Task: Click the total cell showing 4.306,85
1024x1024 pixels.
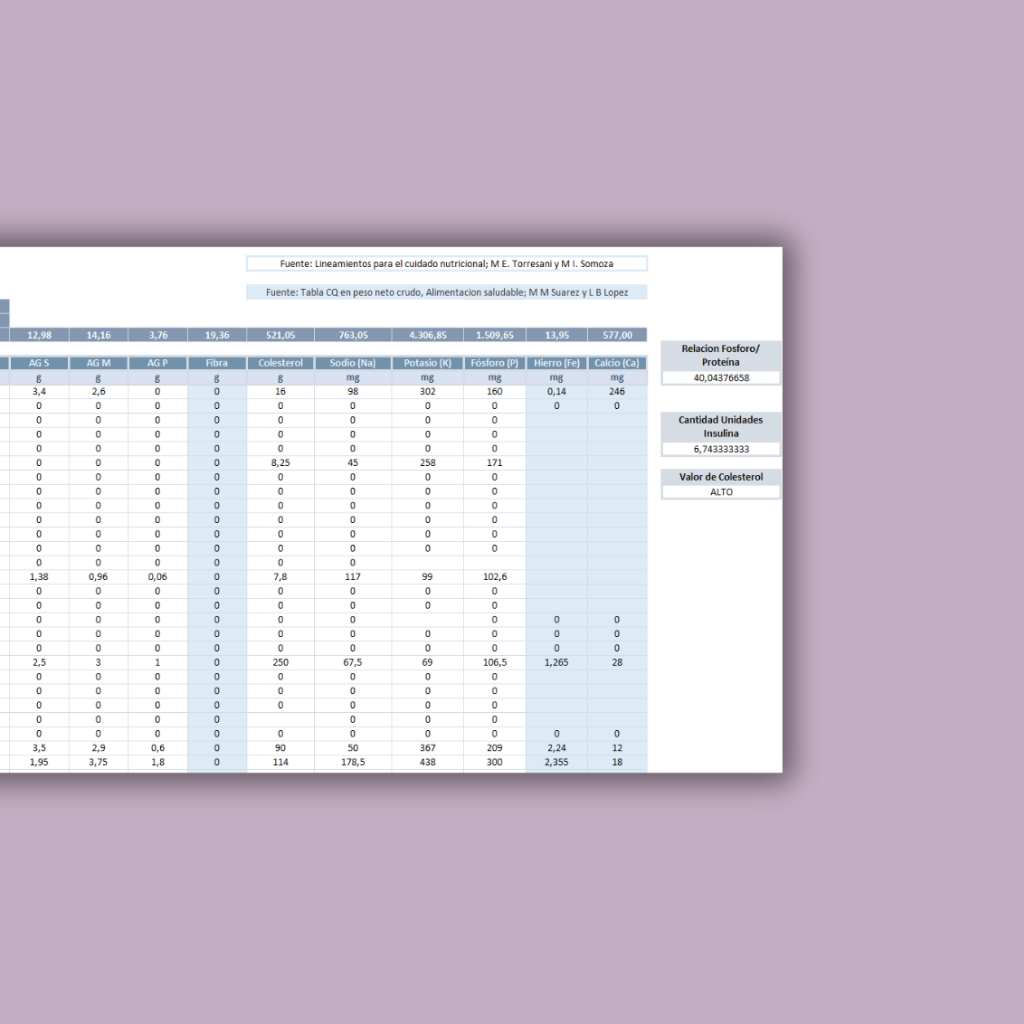Action: coord(427,335)
